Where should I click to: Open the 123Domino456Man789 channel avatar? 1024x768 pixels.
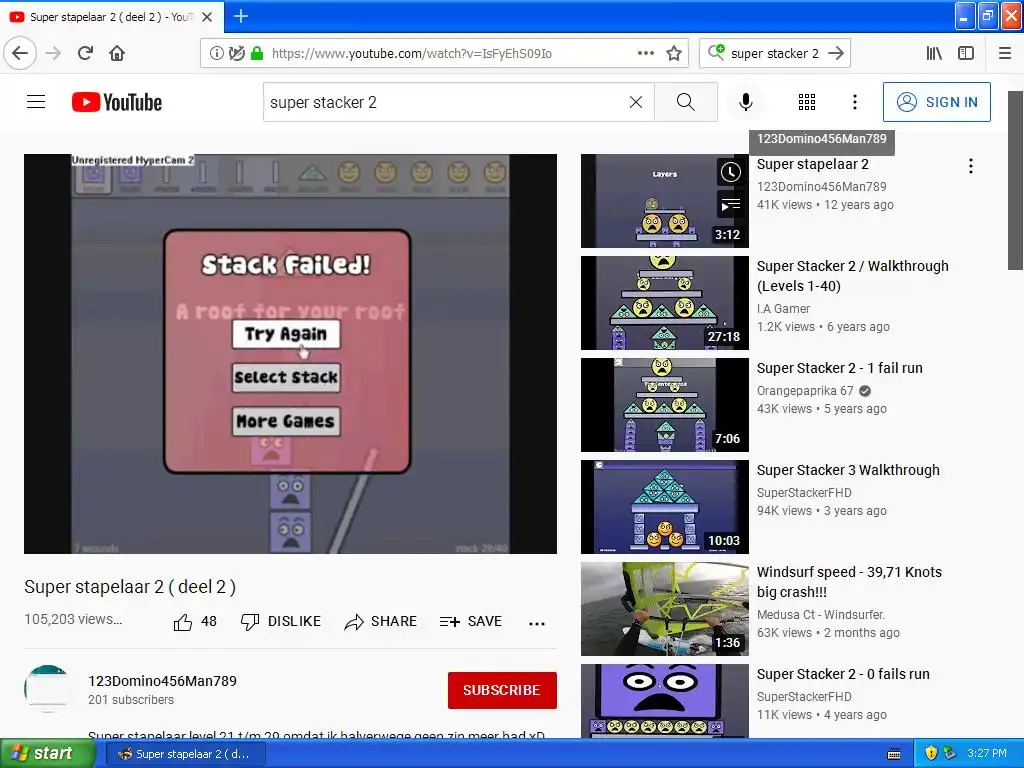tap(48, 689)
